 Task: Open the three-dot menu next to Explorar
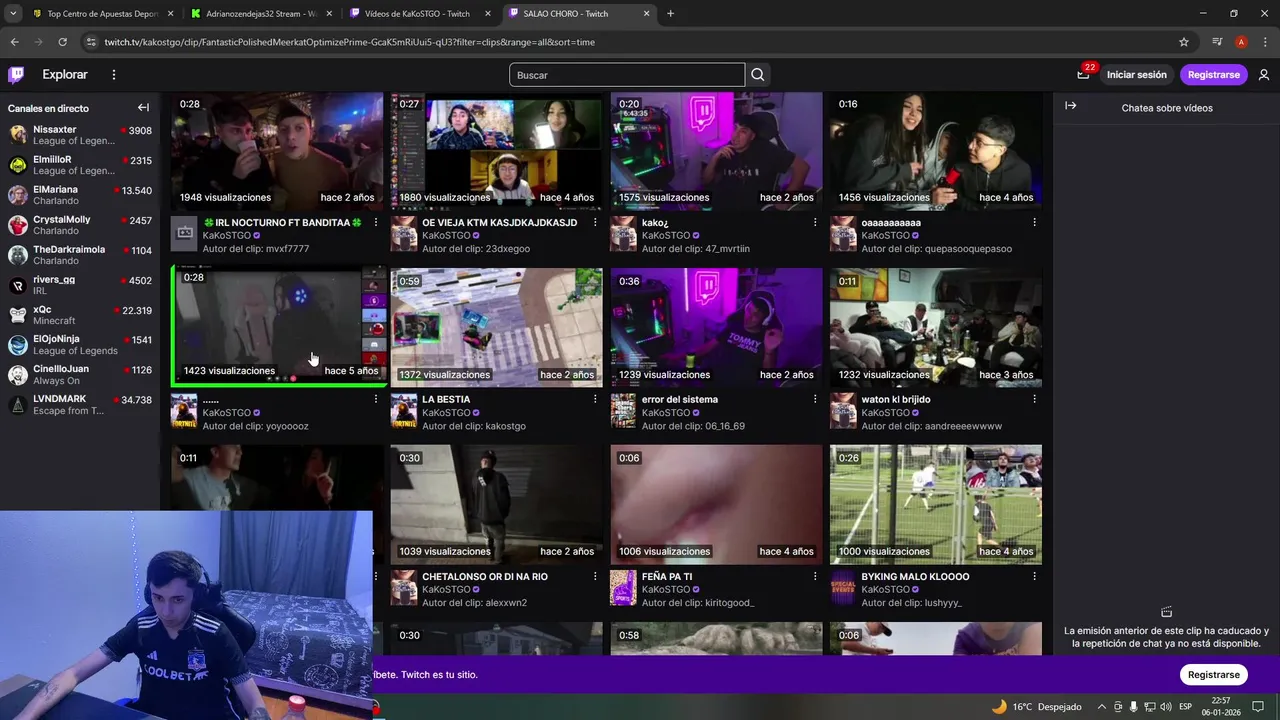[x=114, y=74]
